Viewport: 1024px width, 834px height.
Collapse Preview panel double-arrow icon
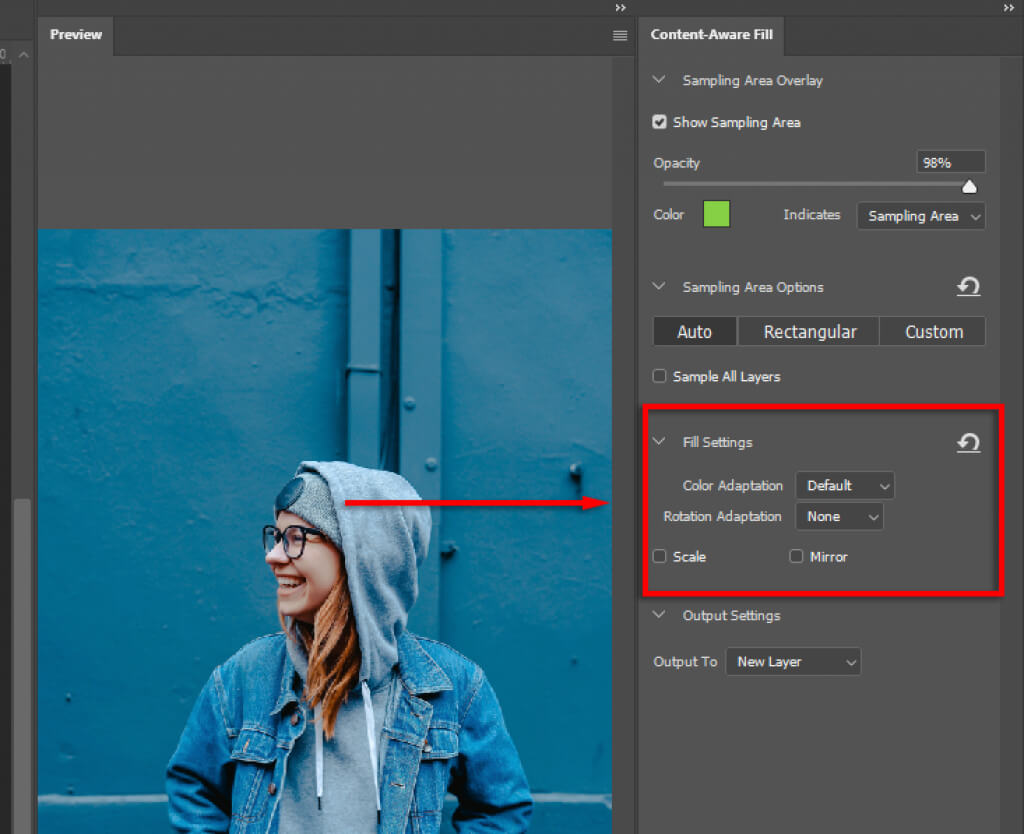point(620,7)
